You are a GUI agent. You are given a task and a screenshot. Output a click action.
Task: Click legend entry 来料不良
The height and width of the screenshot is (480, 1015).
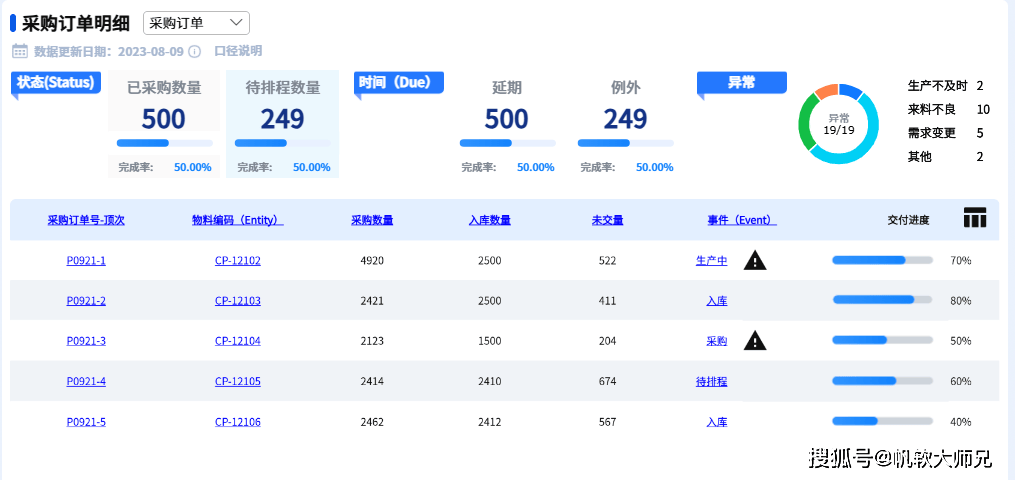(931, 110)
